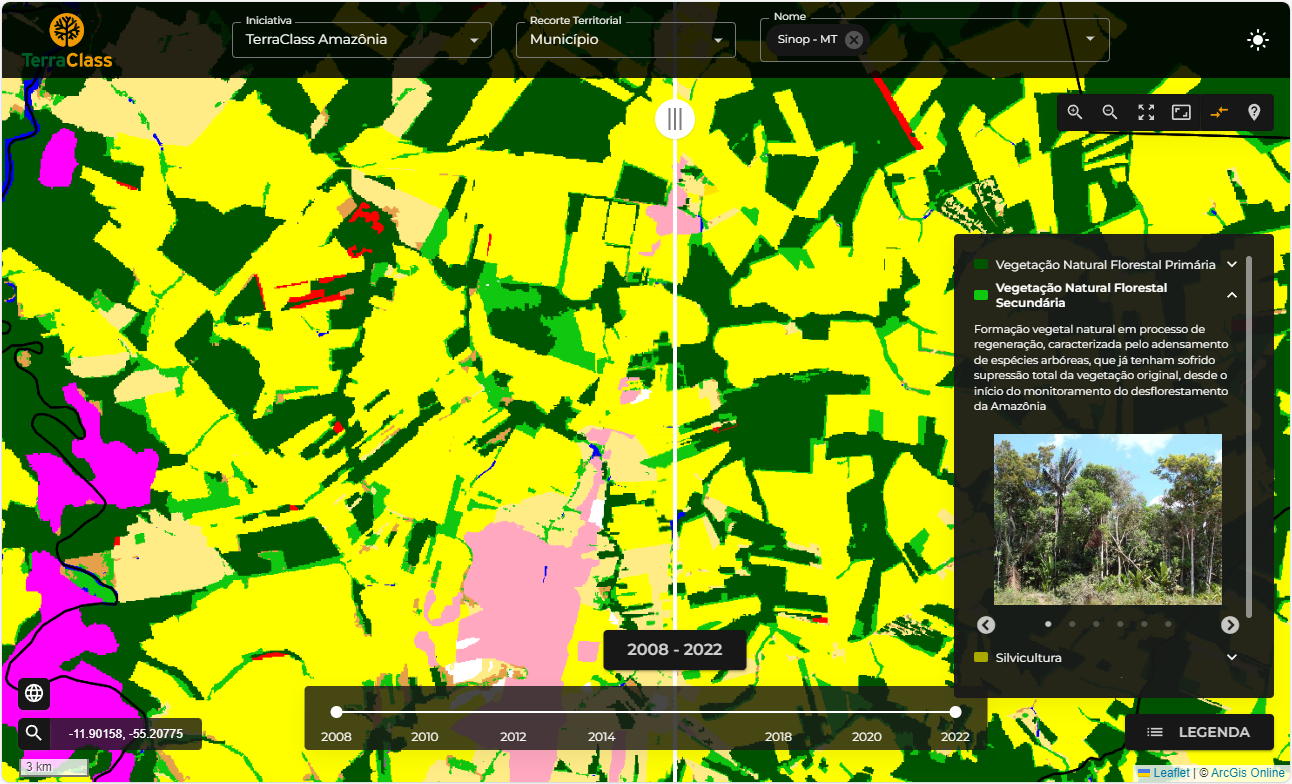The width and height of the screenshot is (1292, 784).
Task: Show next photo in legend carousel
Action: click(1230, 625)
